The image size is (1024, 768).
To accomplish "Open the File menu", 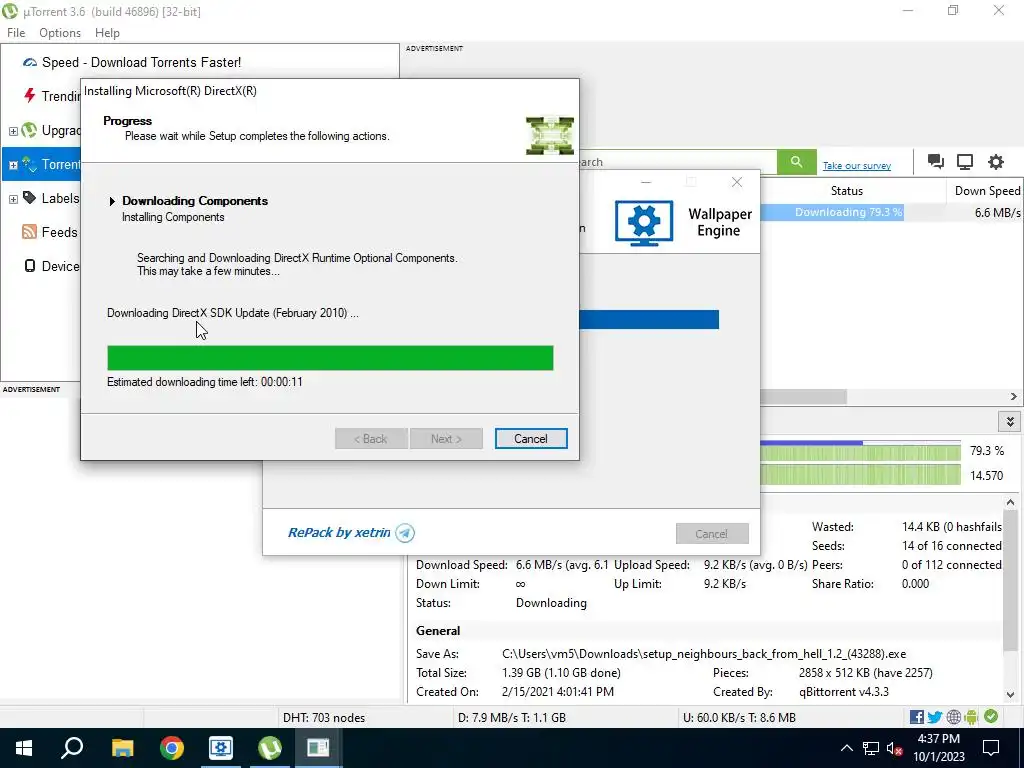I will click(x=16, y=33).
